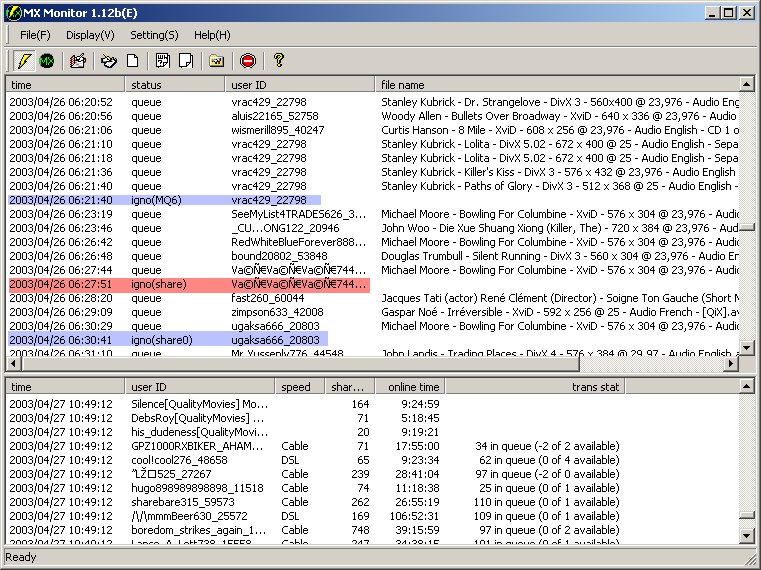Click the open-hand clear toolbar icon
761x570 pixels.
tap(109, 61)
